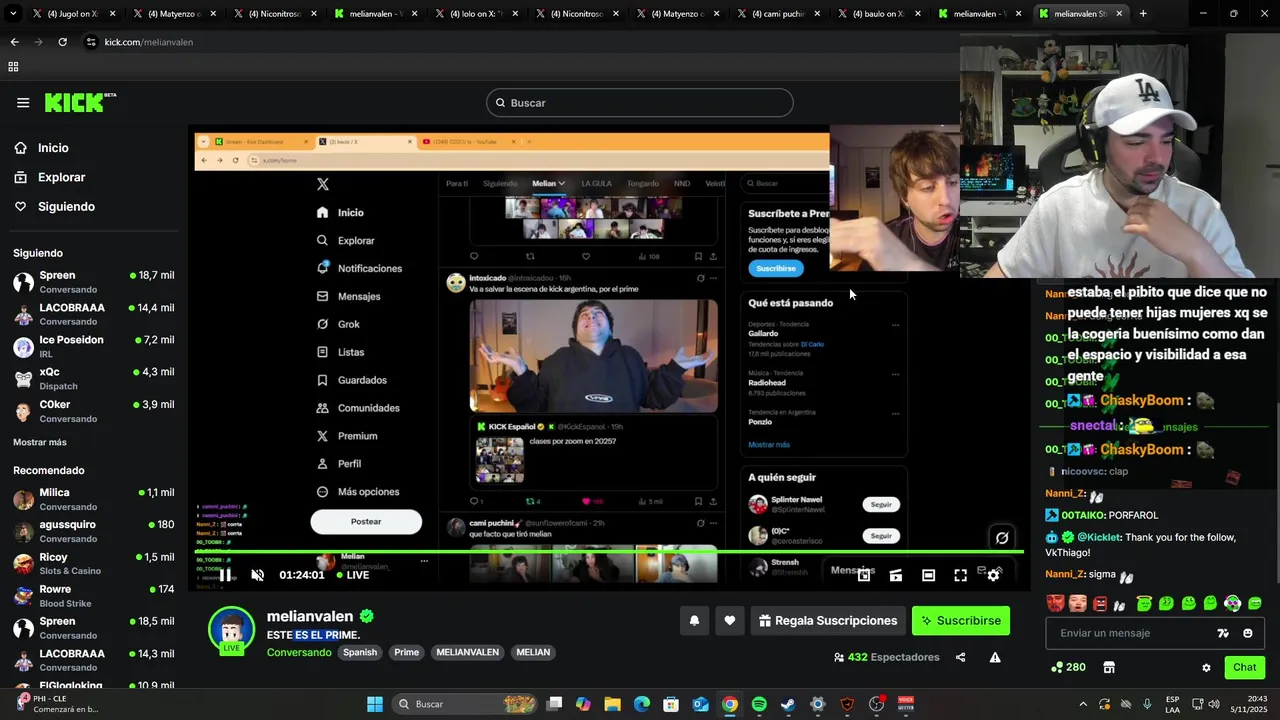Open recommended channel Ricoy

(x=94, y=564)
